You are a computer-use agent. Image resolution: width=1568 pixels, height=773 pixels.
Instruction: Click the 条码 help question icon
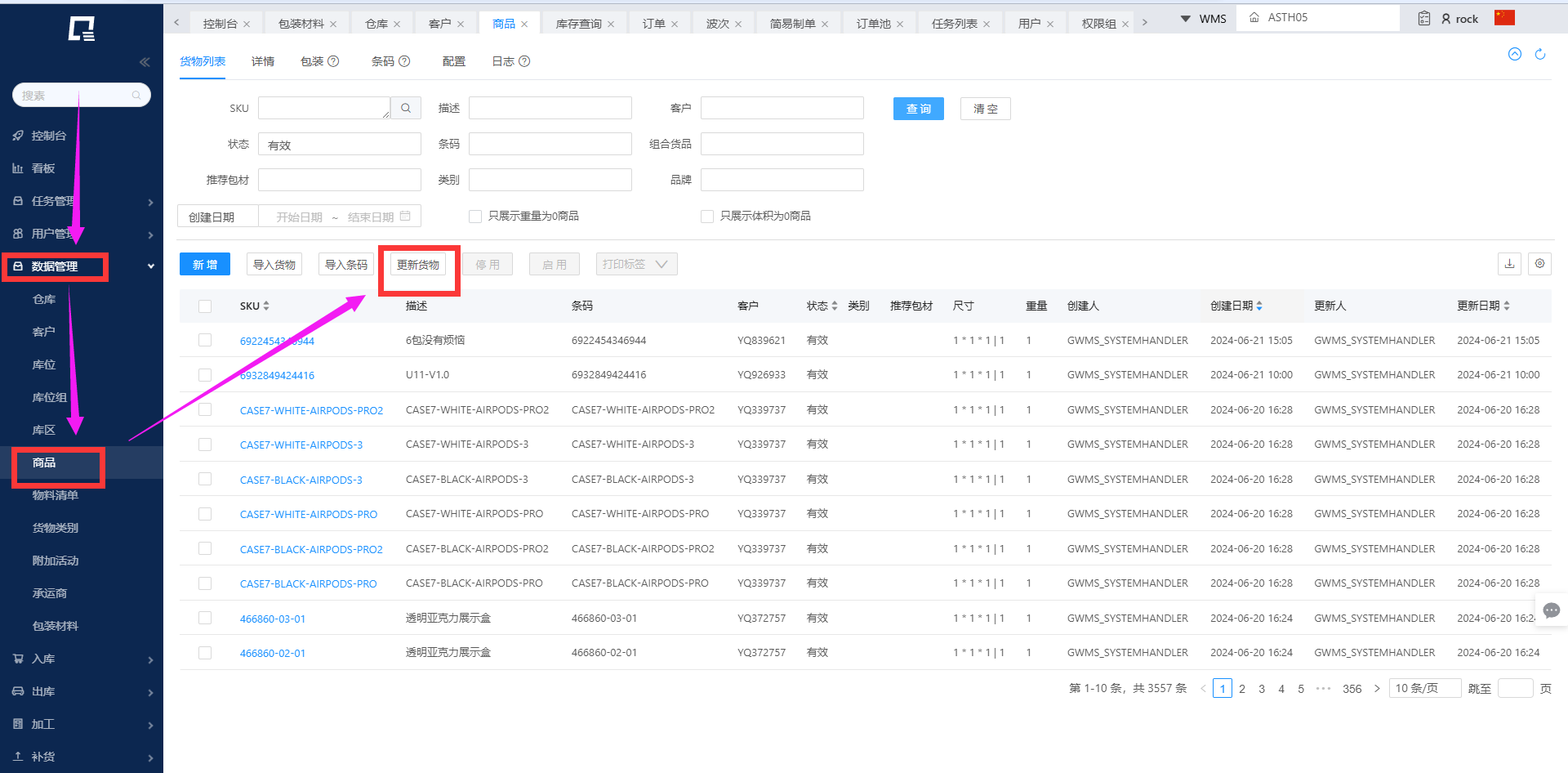(x=404, y=61)
